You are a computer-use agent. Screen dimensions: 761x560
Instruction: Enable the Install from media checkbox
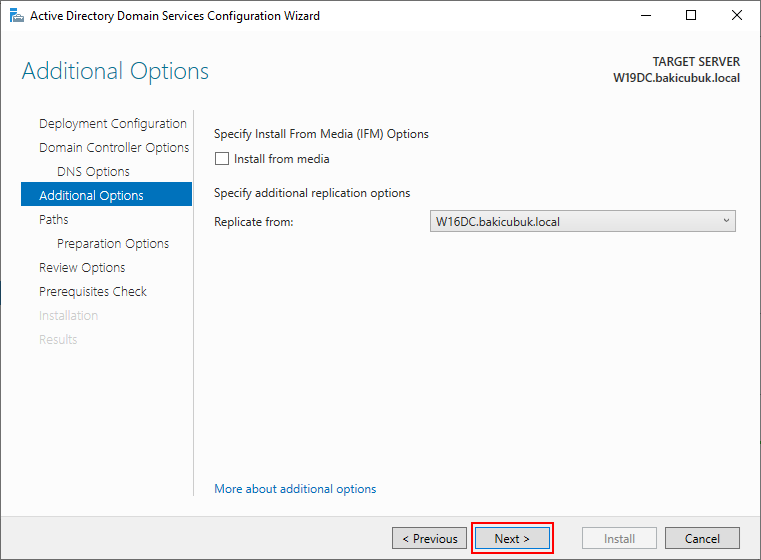coord(222,159)
